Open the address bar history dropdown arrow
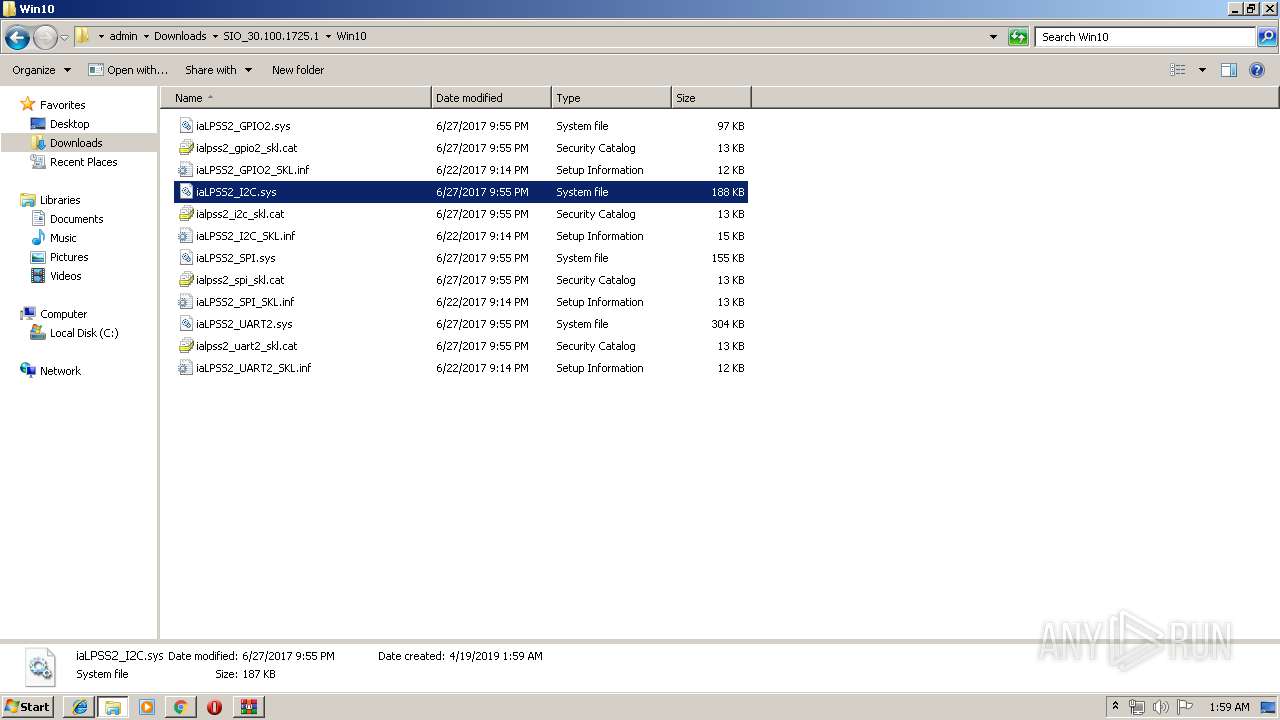Image resolution: width=1280 pixels, height=720 pixels. pos(993,37)
